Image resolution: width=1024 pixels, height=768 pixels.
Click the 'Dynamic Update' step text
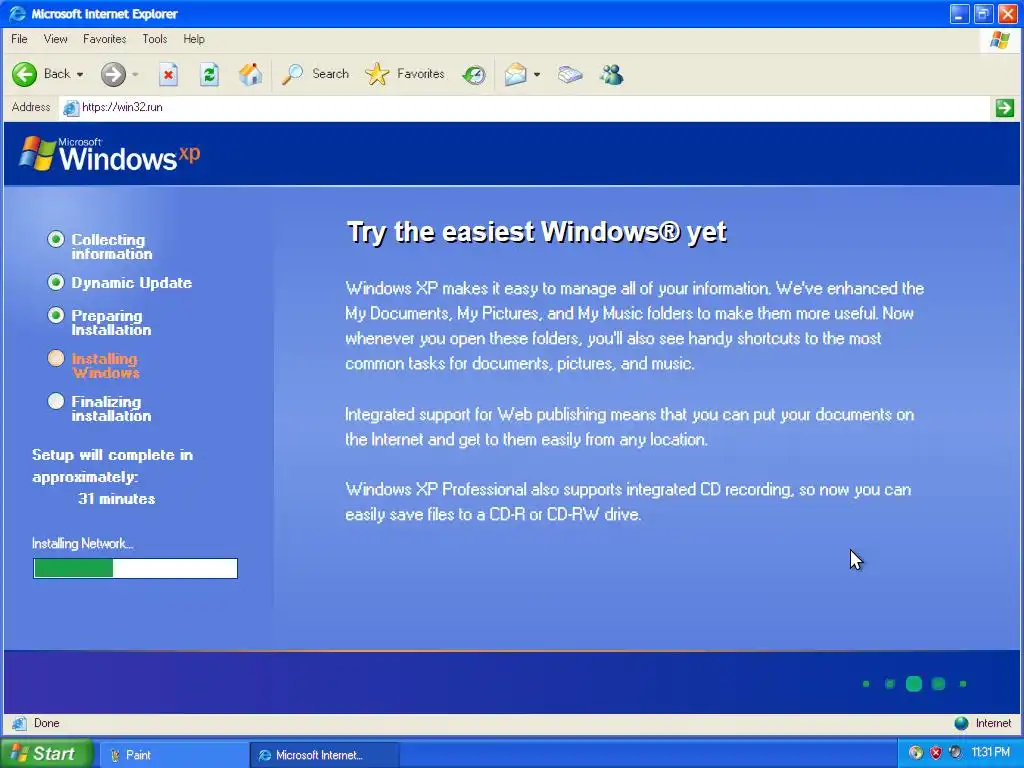tap(132, 283)
